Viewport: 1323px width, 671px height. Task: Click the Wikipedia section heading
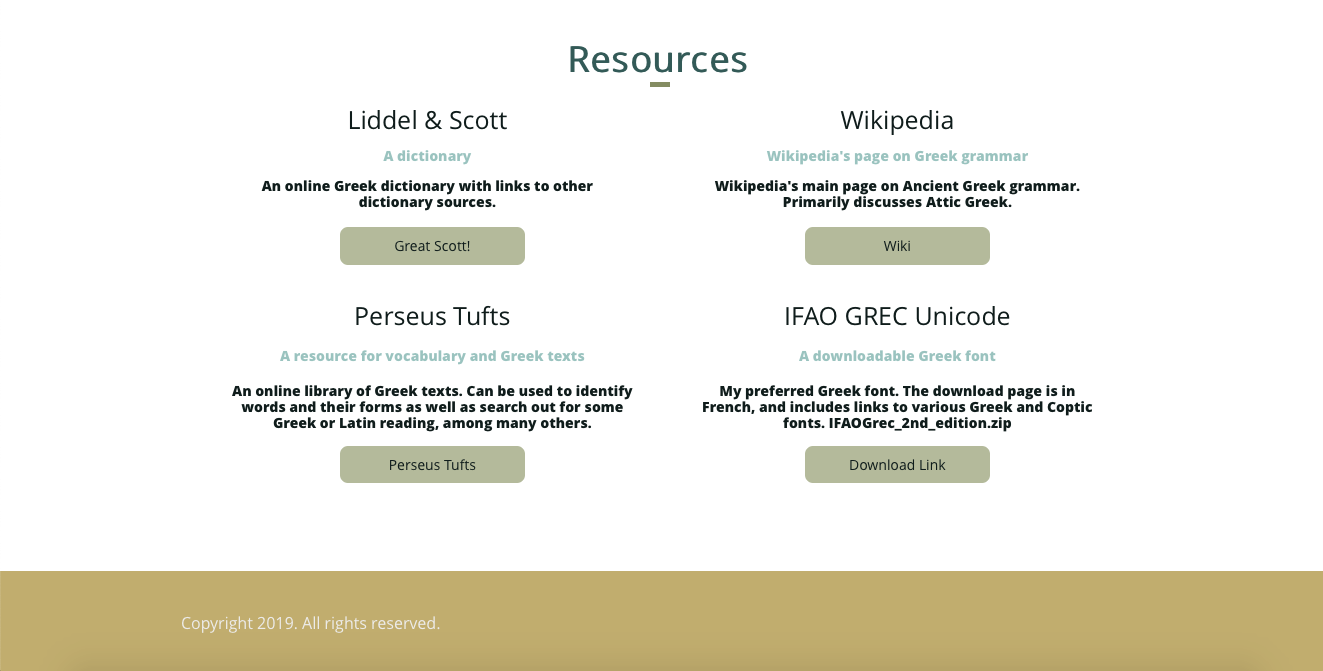[897, 121]
